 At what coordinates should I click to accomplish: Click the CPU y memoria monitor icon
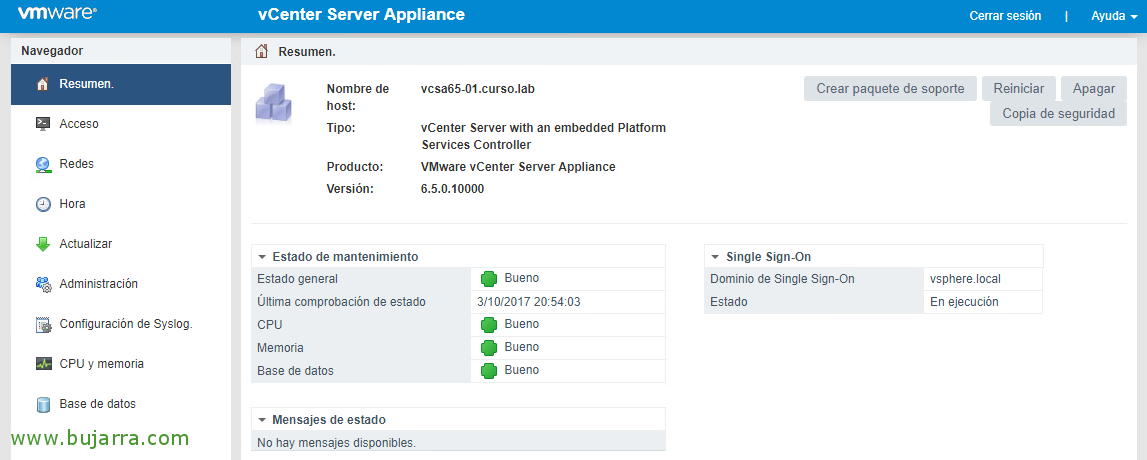43,363
